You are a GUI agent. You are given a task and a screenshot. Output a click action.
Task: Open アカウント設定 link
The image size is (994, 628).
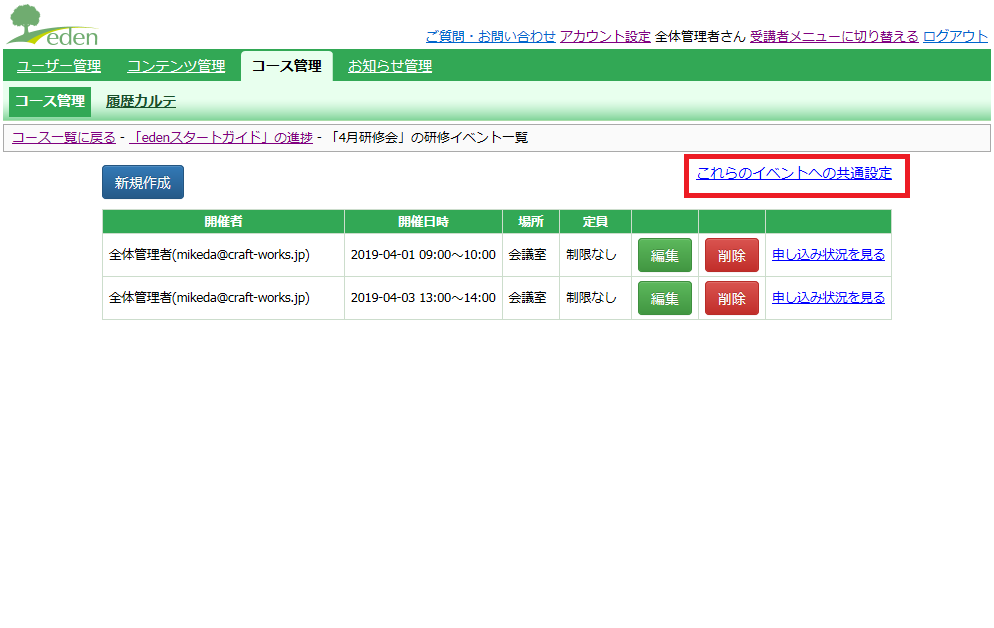point(605,37)
